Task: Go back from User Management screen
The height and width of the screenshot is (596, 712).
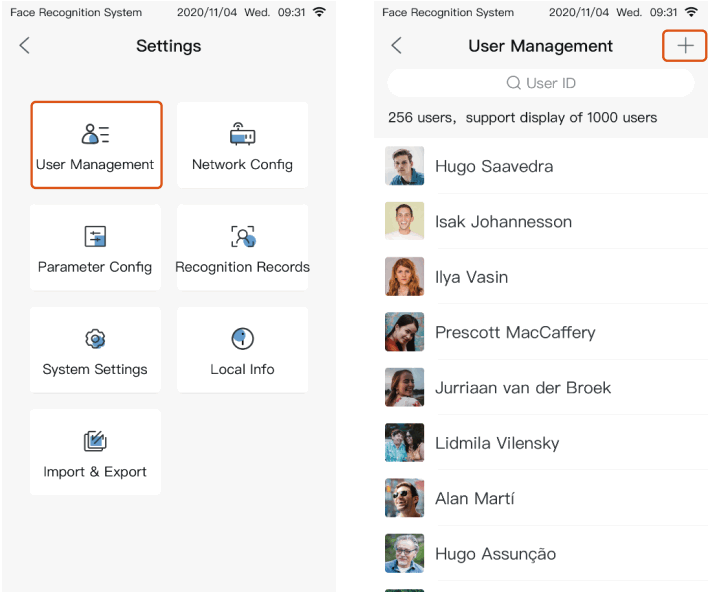Action: point(396,46)
